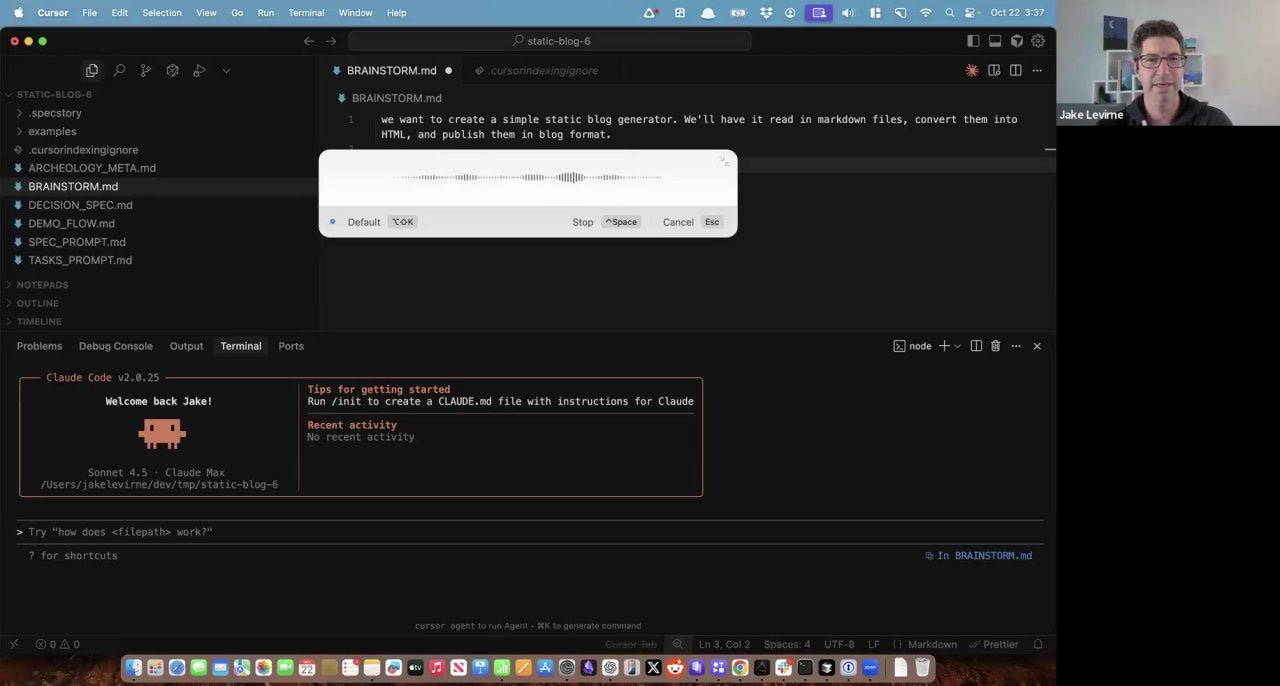Switch to the Problems panel tab
This screenshot has width=1280, height=686.
click(39, 346)
